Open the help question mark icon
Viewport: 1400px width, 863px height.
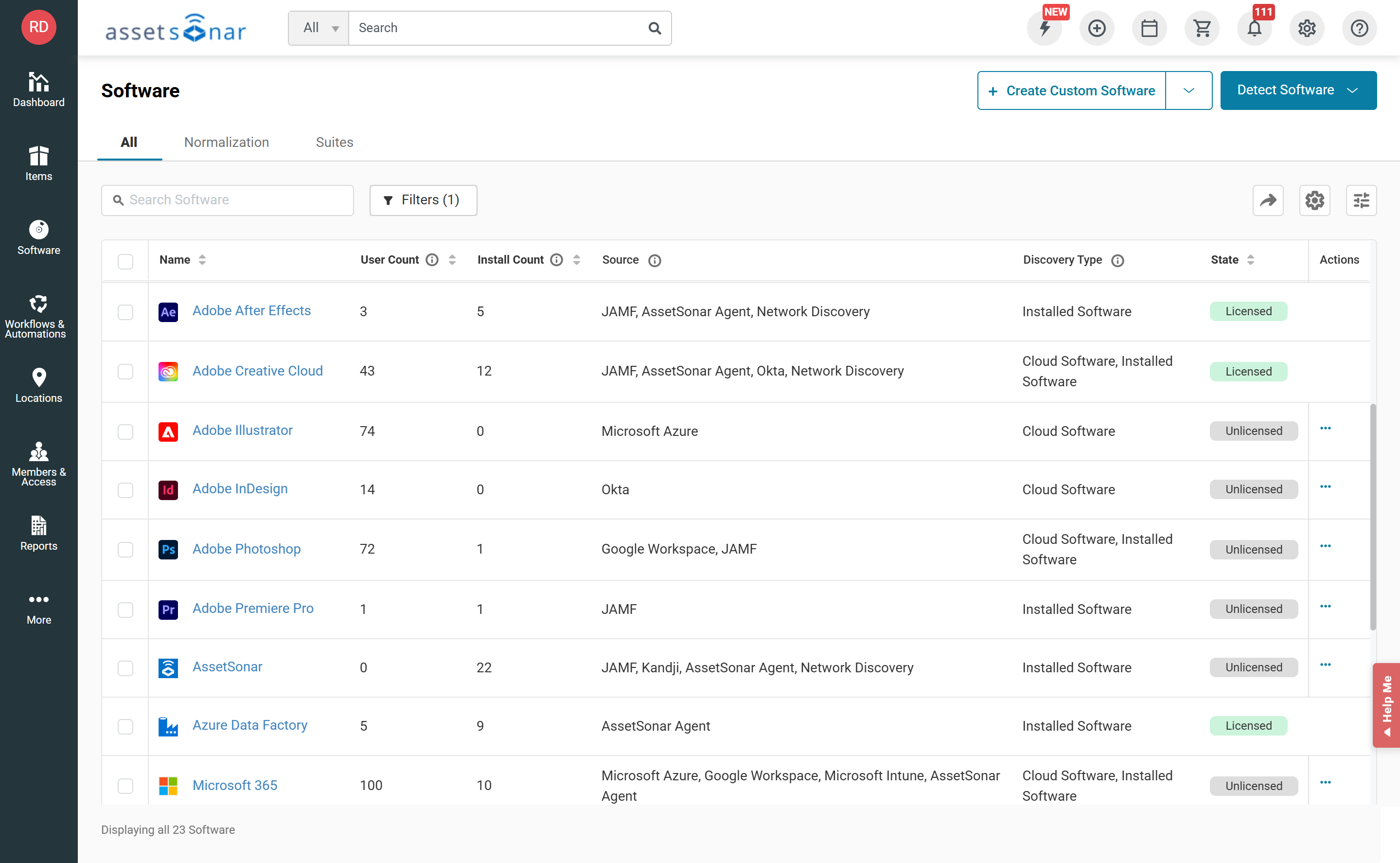(x=1359, y=28)
